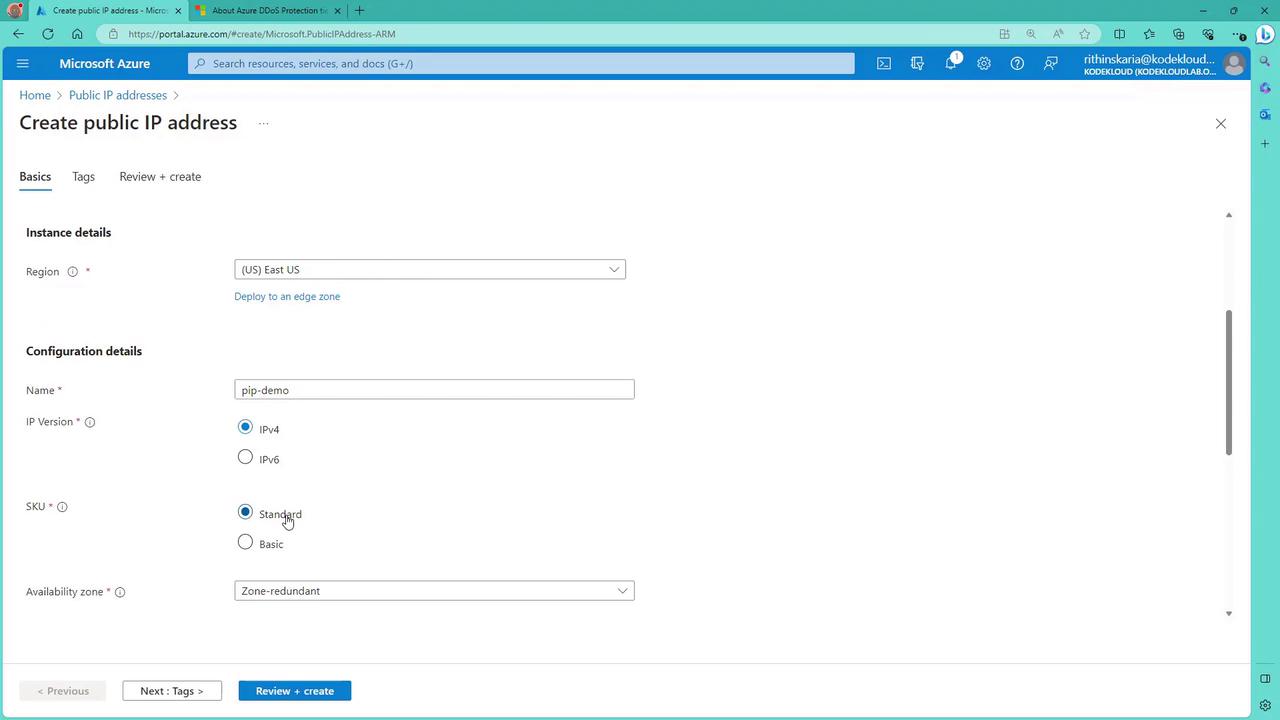Click the Next : Tags button
This screenshot has width=1280, height=720.
click(x=172, y=691)
